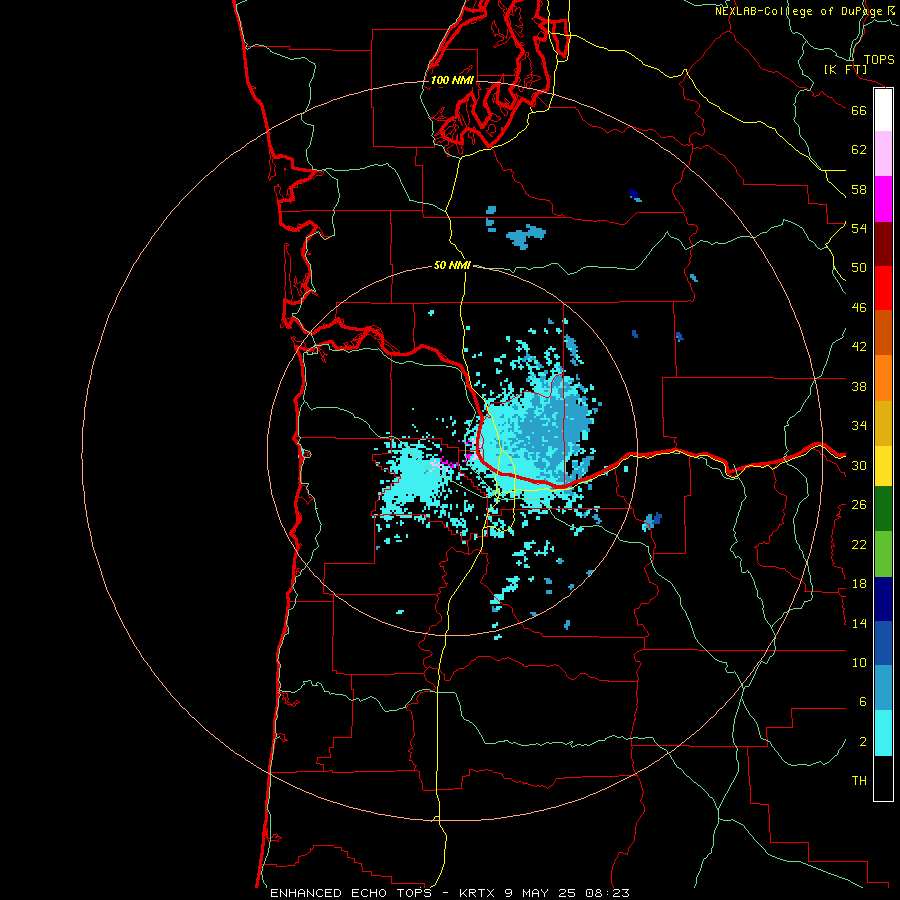The height and width of the screenshot is (900, 900).
Task: Select the dark green legend swatch
Action: [883, 509]
